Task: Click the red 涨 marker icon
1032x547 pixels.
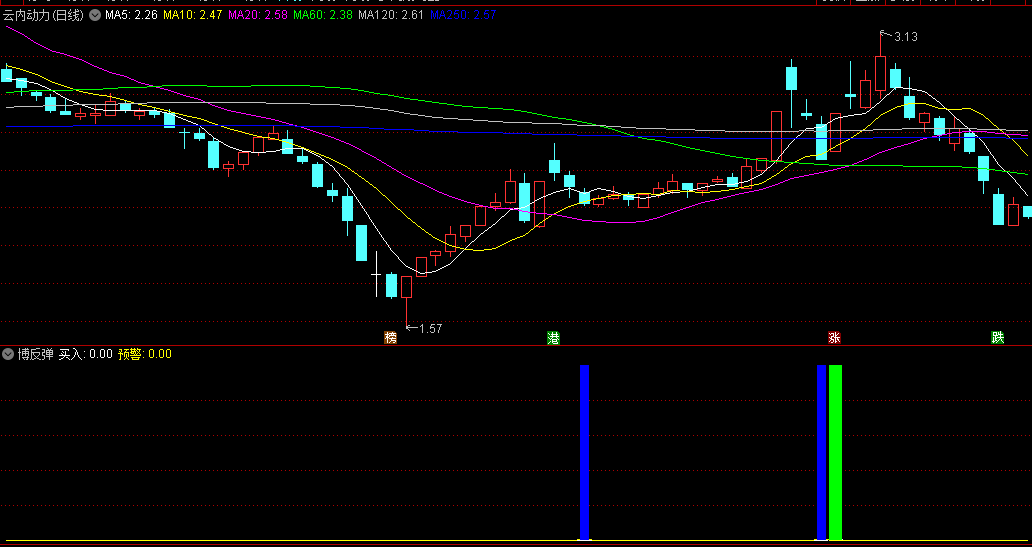Action: click(835, 338)
